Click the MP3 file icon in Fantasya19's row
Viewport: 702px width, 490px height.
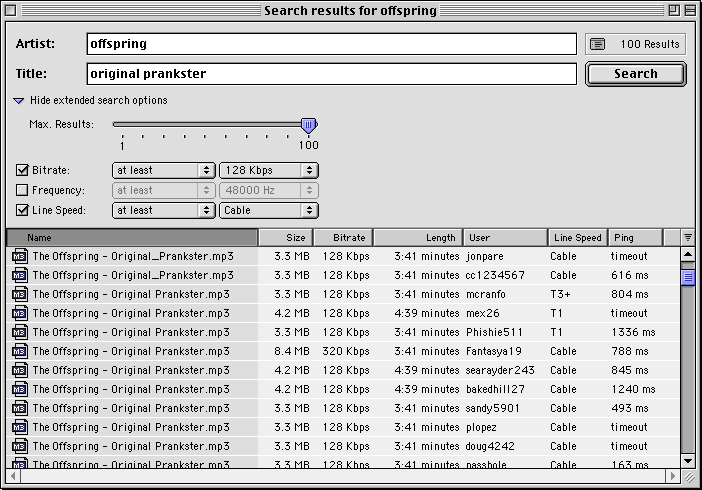[x=20, y=351]
